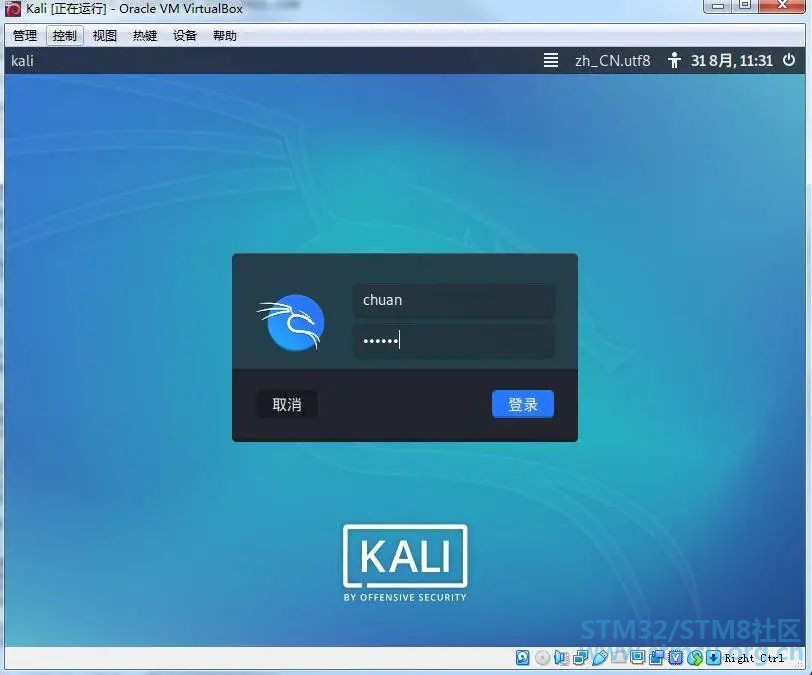Image resolution: width=812 pixels, height=675 pixels.
Task: Open the 视图 menu
Action: coord(105,35)
